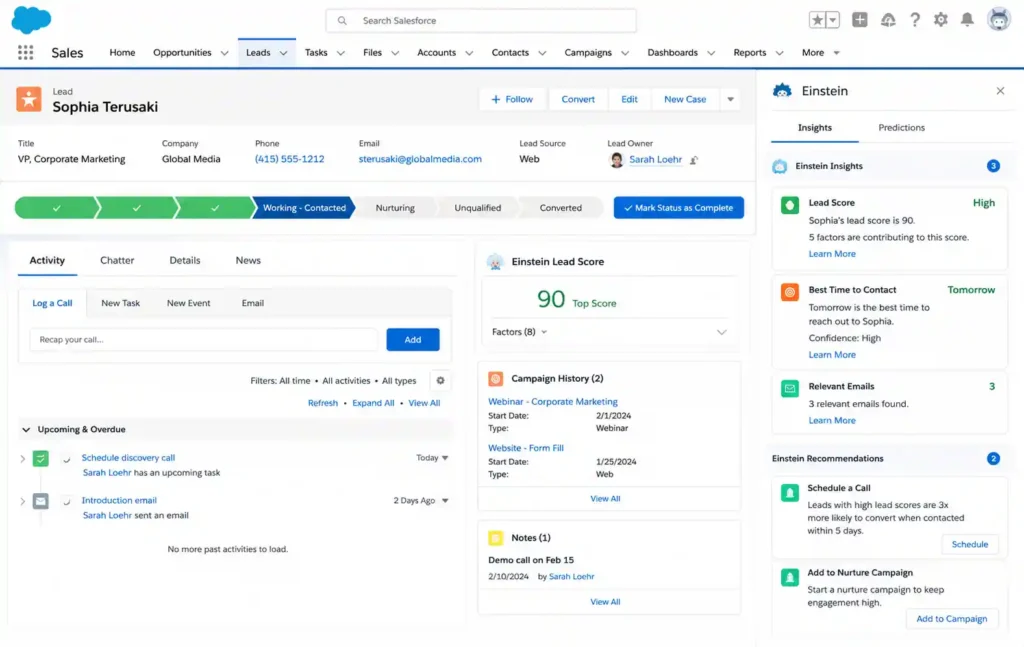Select the Working - Contacted path step
The width and height of the screenshot is (1024, 647).
click(x=304, y=208)
